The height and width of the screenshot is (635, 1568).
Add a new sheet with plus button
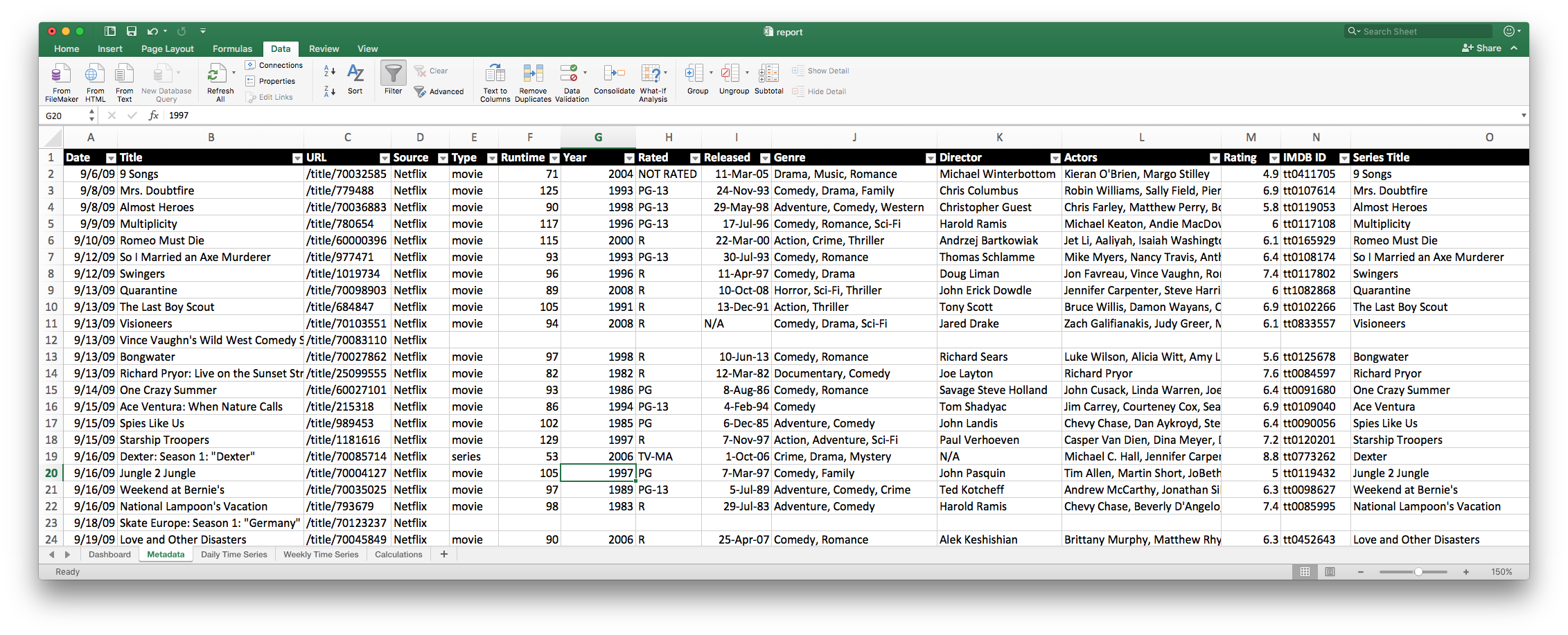coord(444,555)
